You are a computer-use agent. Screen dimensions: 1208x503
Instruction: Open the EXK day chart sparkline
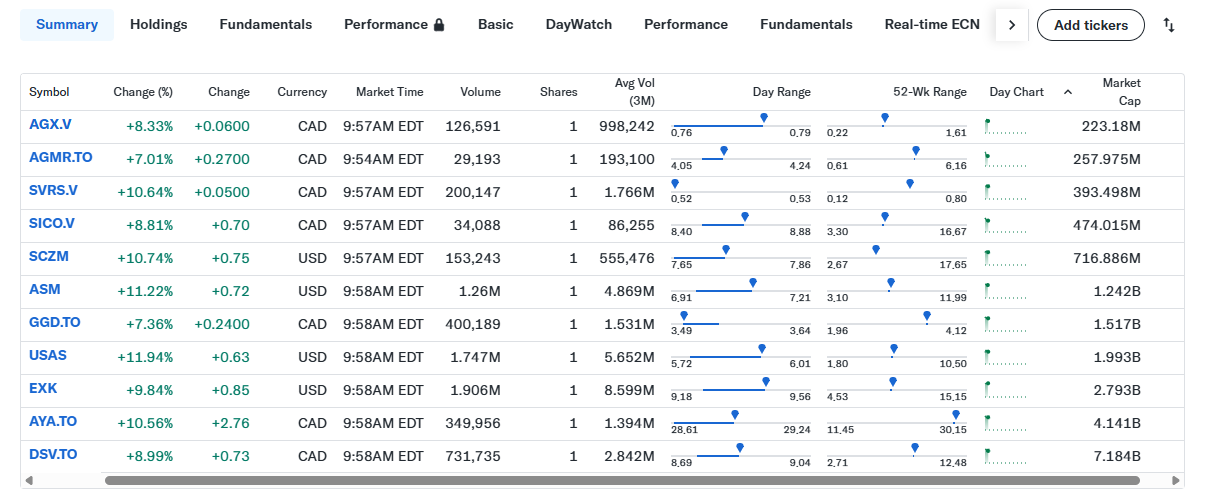tap(1006, 390)
